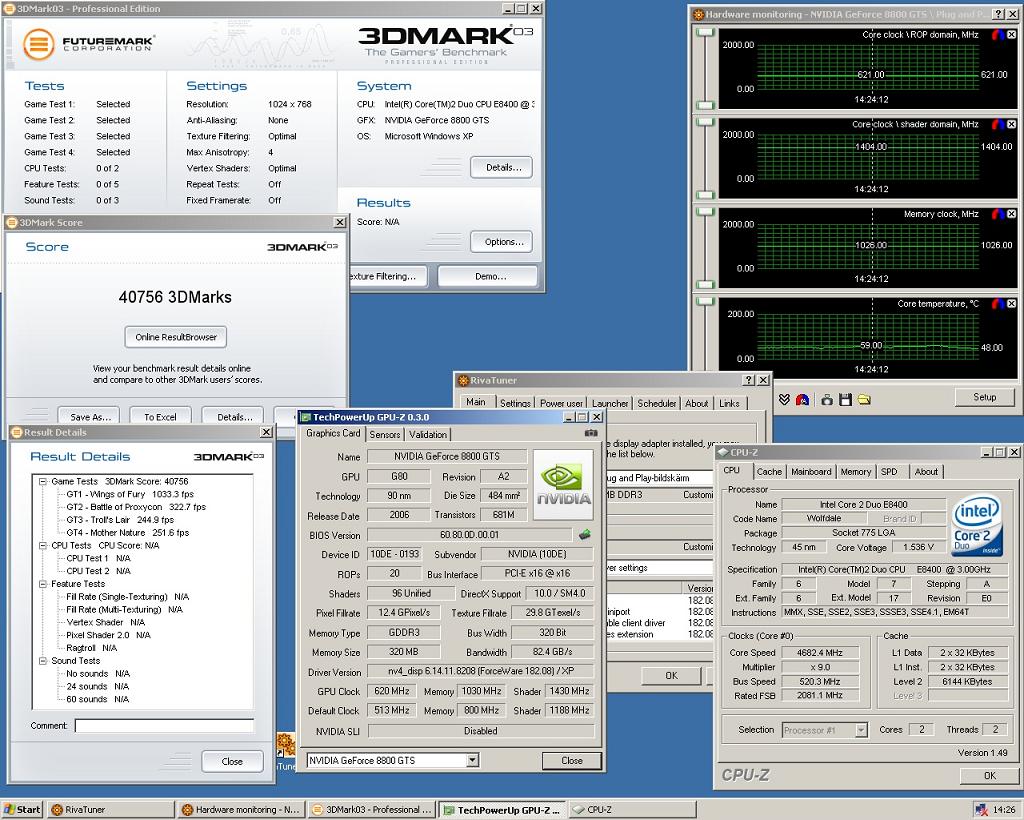Image resolution: width=1024 pixels, height=820 pixels.
Task: Click the chip icon beside BIOS Version
Action: click(585, 535)
